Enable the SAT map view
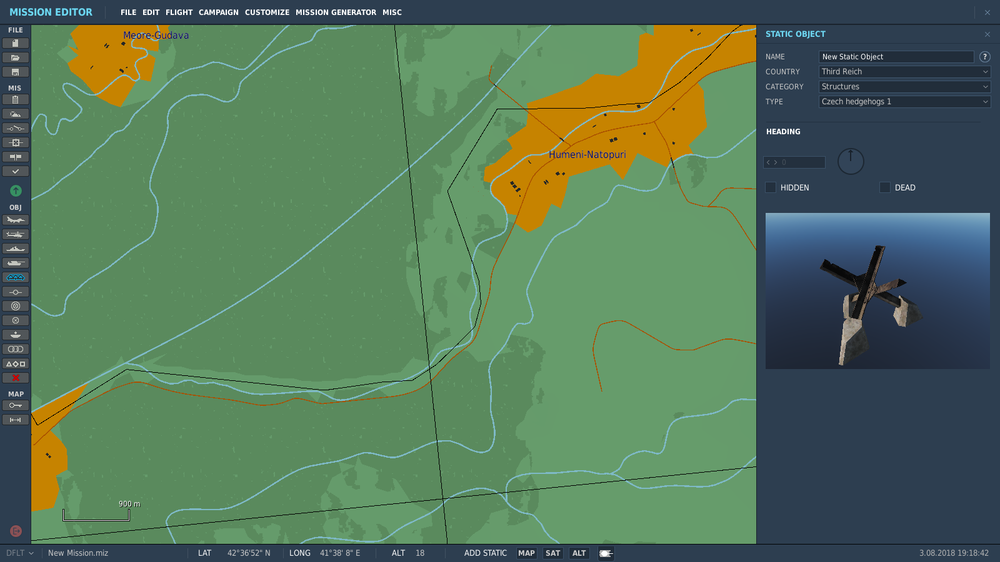The image size is (1000, 562). point(552,553)
